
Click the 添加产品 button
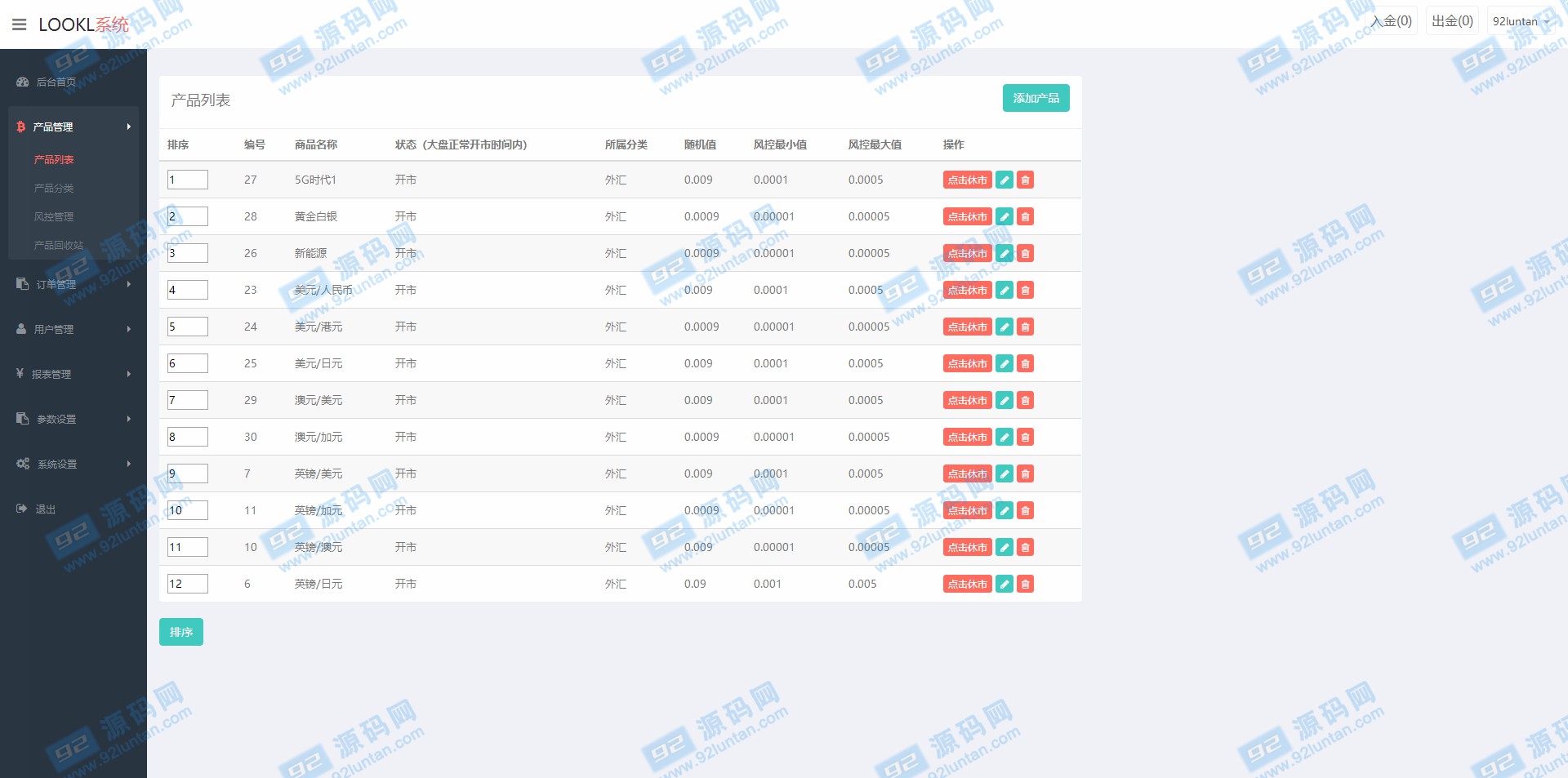pos(1036,98)
